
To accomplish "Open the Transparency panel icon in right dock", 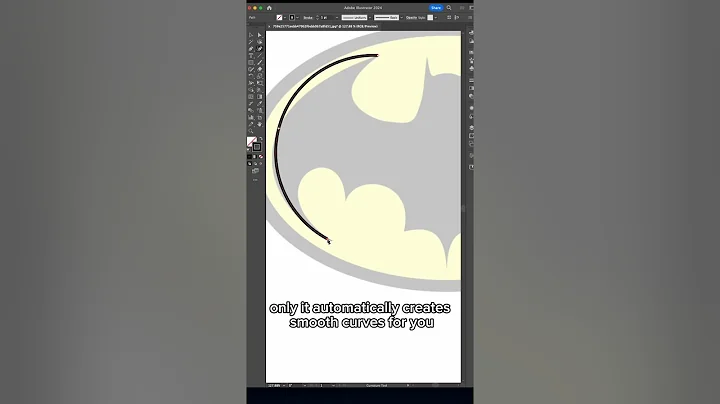I will pyautogui.click(x=471, y=96).
